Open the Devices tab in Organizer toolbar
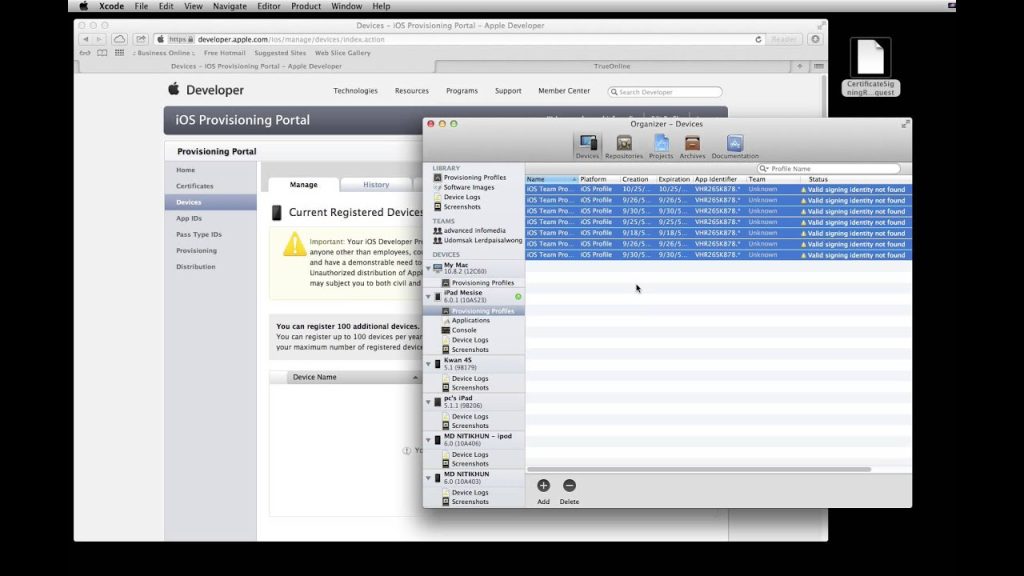 [x=587, y=146]
